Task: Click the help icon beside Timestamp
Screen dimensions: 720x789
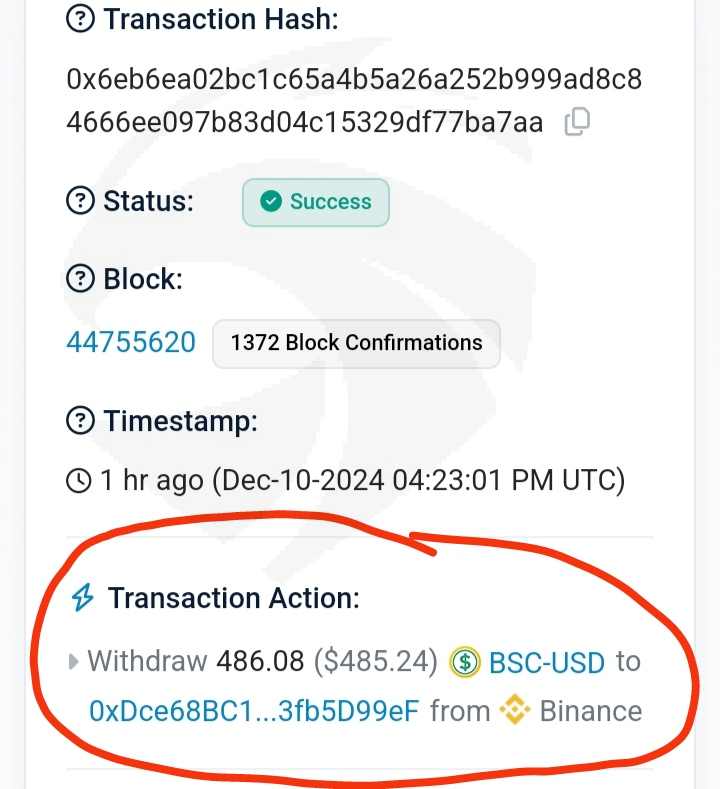Action: pos(81,421)
